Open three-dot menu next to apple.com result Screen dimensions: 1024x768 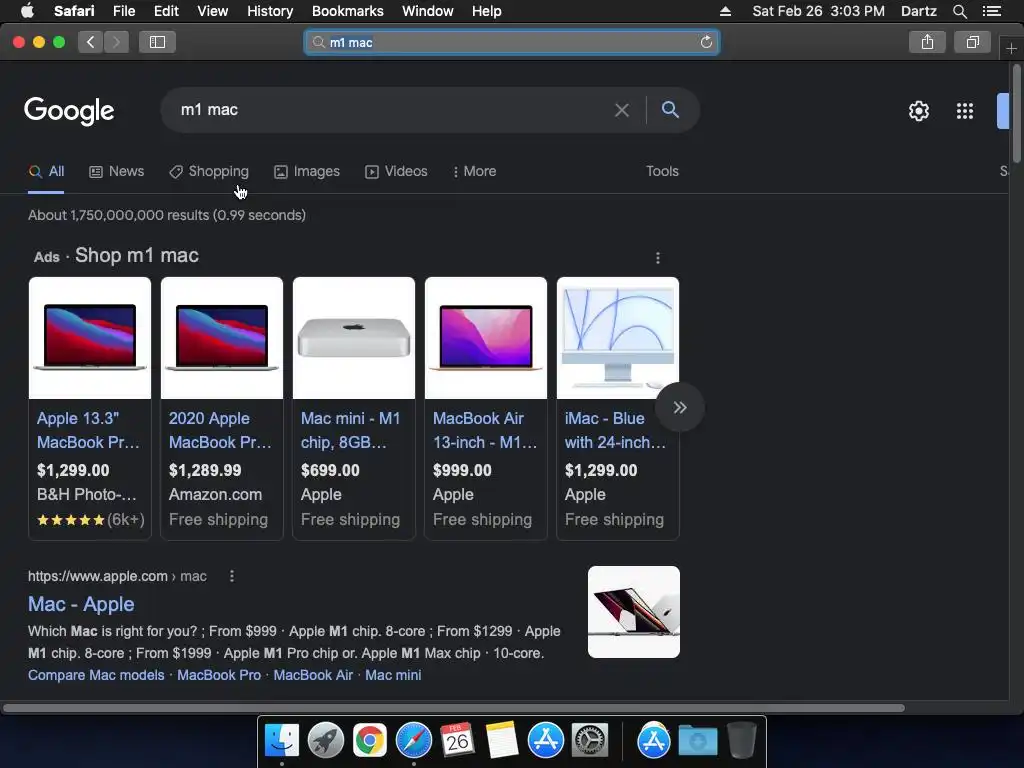click(232, 576)
